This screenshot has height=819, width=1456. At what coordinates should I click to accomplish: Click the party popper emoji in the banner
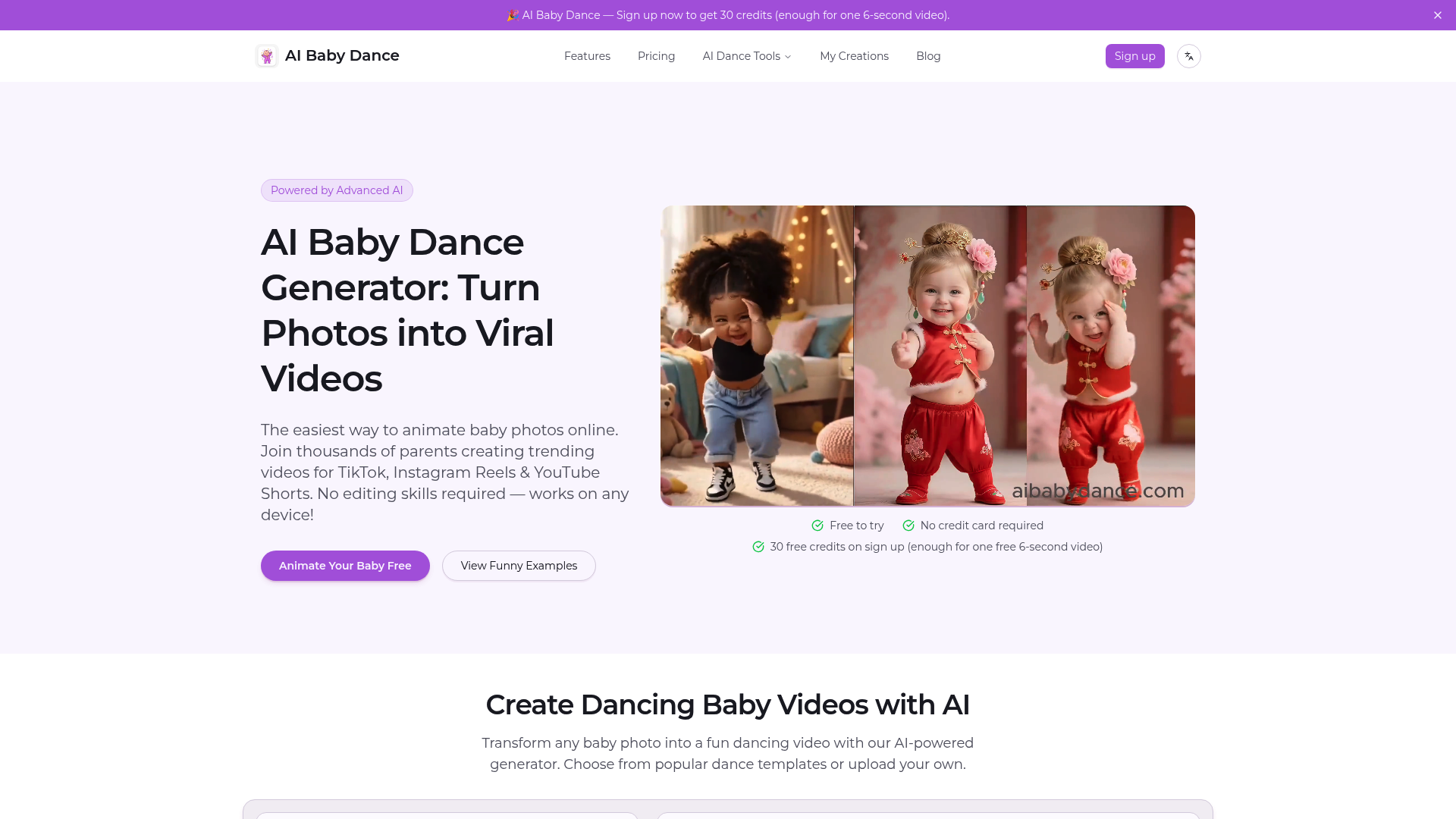click(513, 14)
